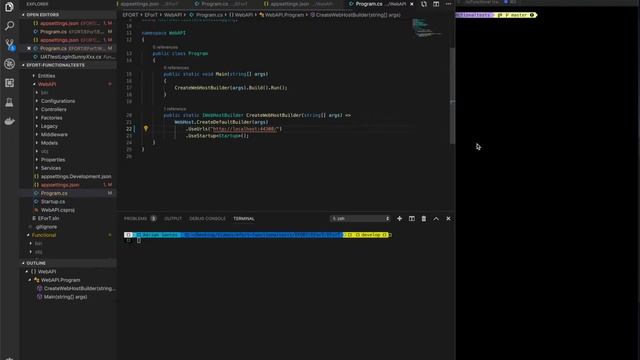Split the editor with the split icon
This screenshot has width=640, height=360.
point(436,4)
